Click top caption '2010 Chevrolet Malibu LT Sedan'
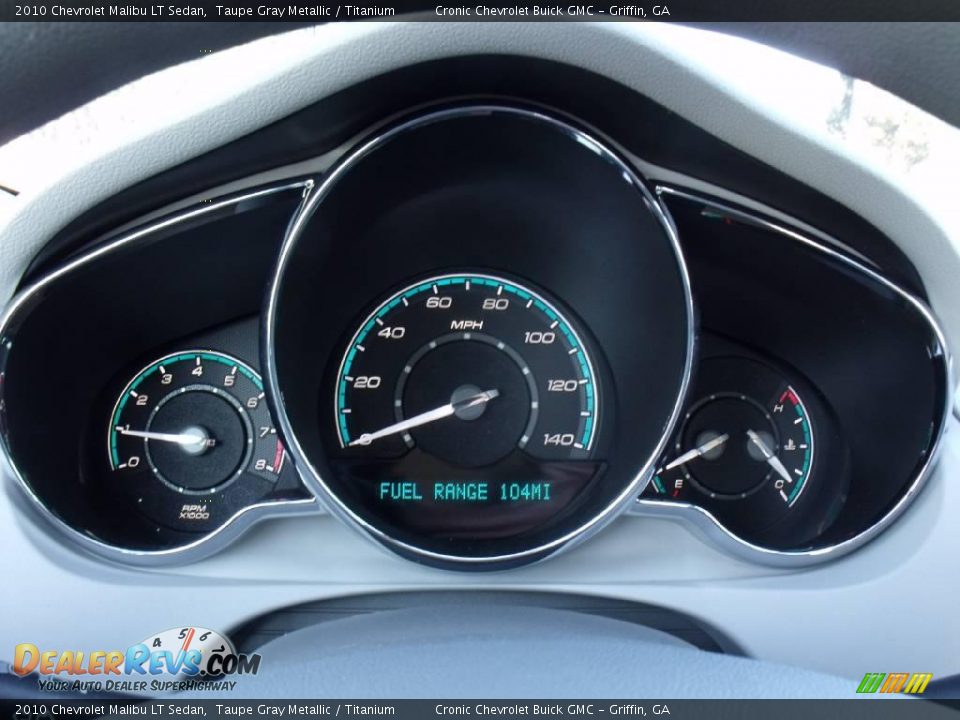This screenshot has width=960, height=720. (x=110, y=10)
